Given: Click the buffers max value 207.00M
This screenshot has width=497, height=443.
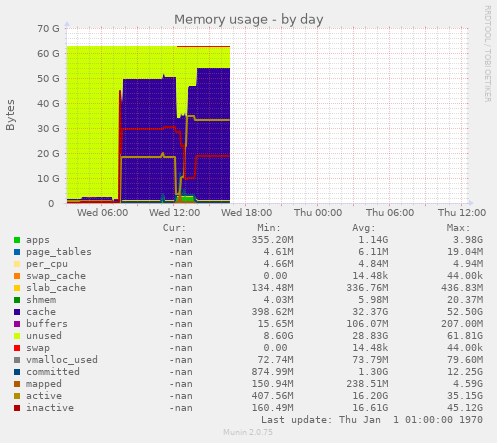Looking at the screenshot, I should coord(462,324).
